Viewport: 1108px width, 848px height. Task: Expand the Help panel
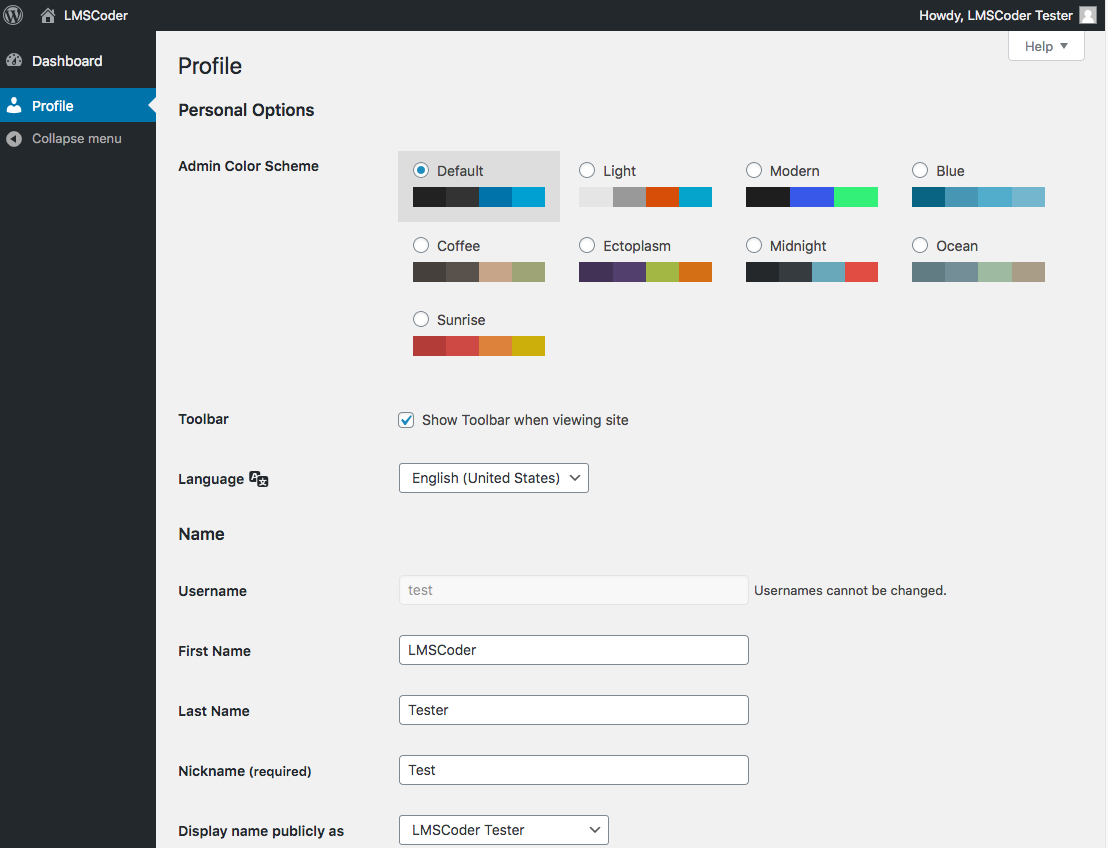tap(1045, 46)
